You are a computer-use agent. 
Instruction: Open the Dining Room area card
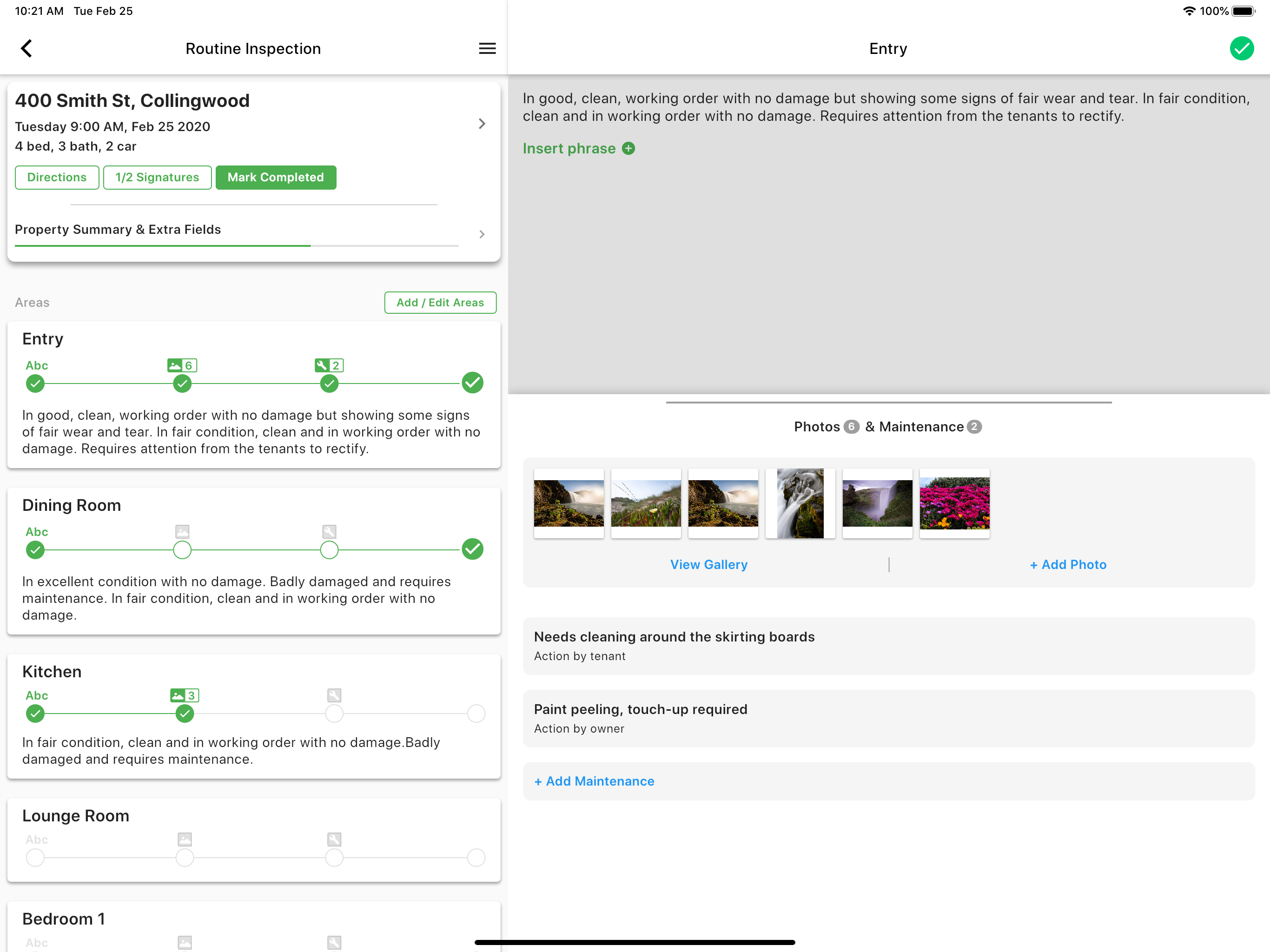tap(253, 561)
